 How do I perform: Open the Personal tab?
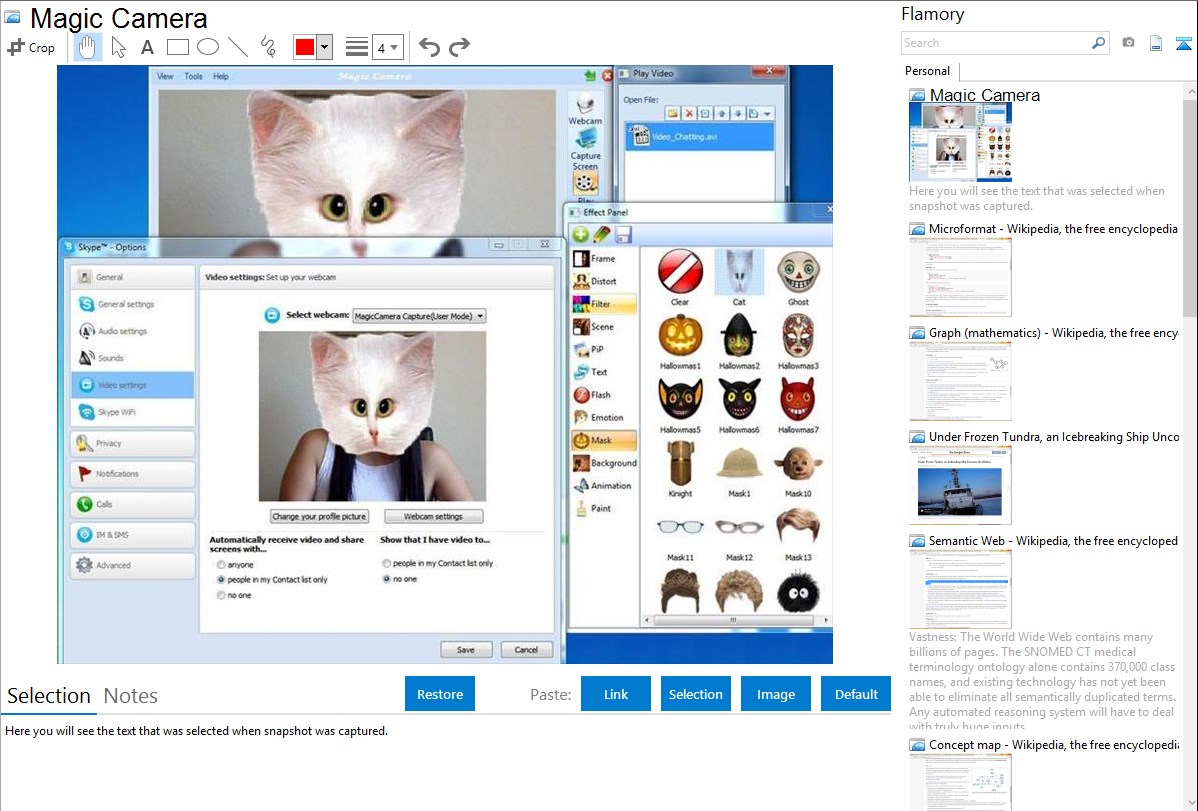click(x=928, y=71)
